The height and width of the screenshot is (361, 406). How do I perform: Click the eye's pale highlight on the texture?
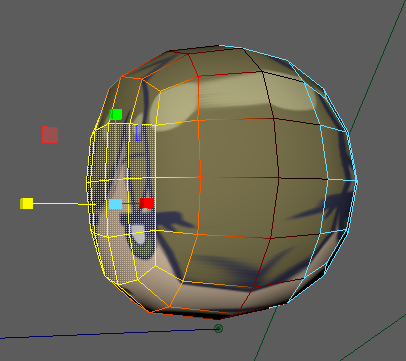(x=138, y=232)
